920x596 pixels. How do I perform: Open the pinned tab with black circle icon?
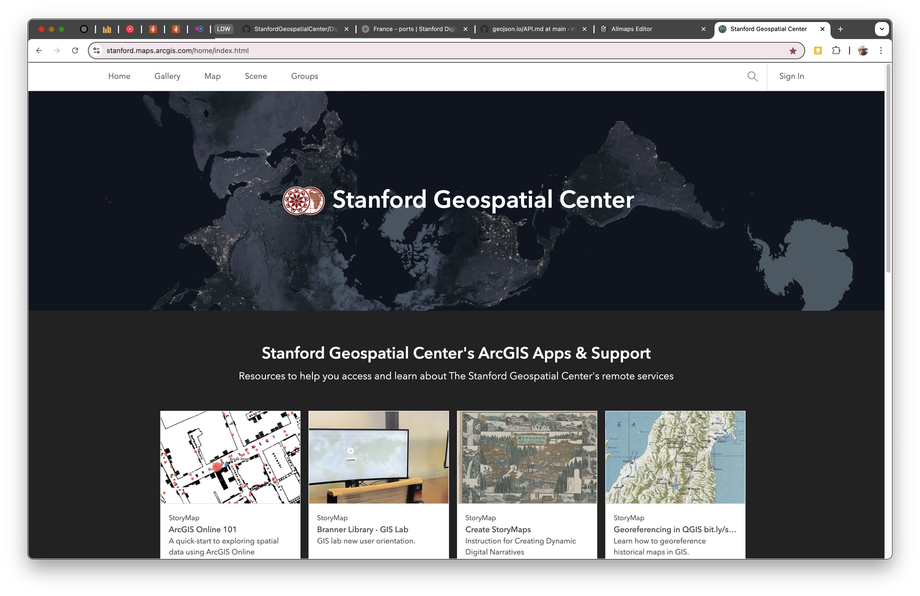click(84, 29)
